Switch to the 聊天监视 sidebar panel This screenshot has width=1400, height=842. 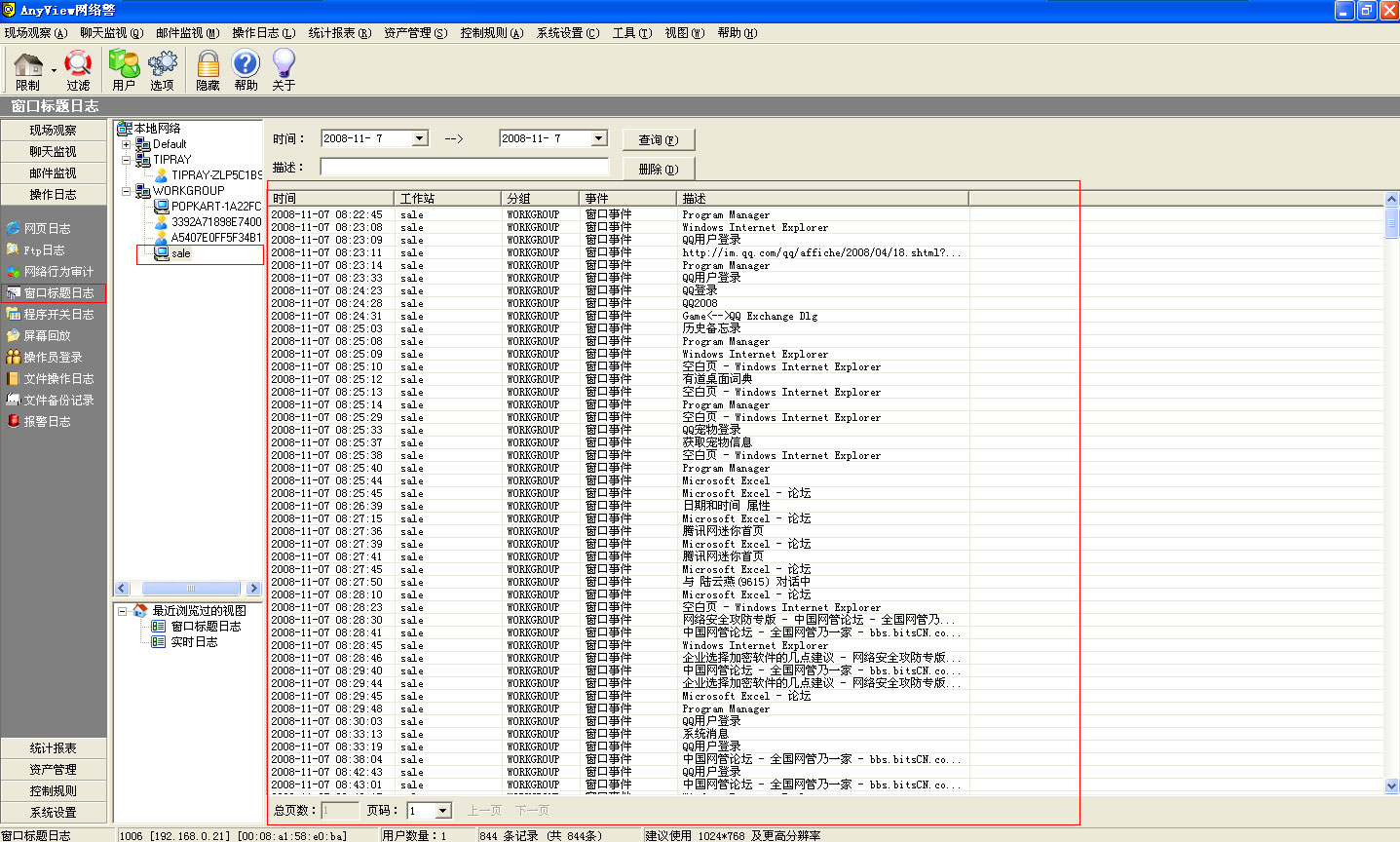(53, 152)
